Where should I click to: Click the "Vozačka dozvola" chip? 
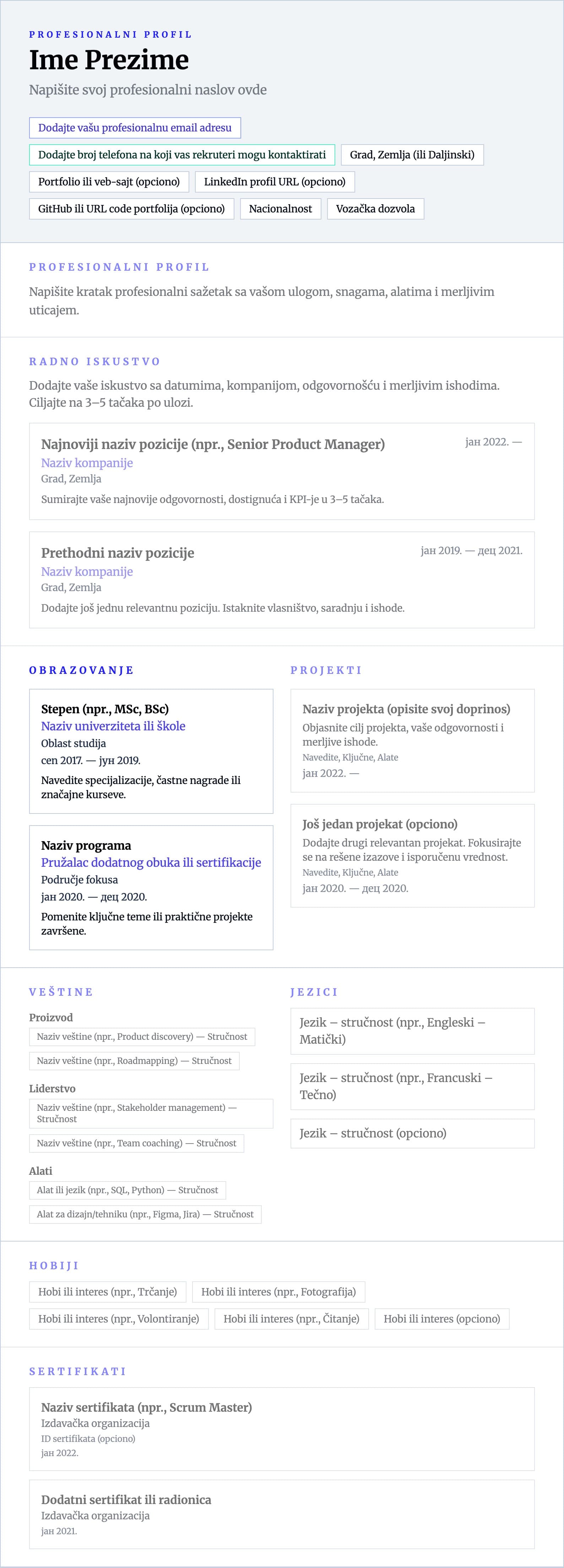pyautogui.click(x=375, y=209)
